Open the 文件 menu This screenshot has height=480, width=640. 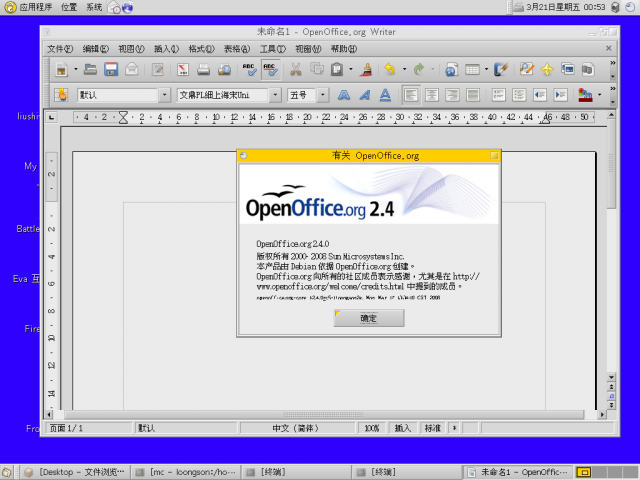coord(60,49)
